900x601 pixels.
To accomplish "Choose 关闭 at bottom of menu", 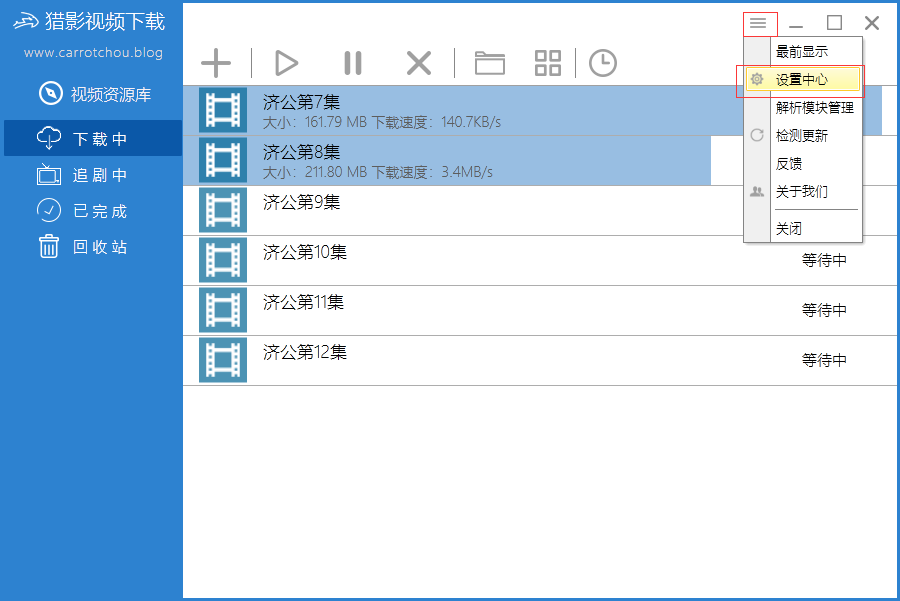I will pos(803,228).
